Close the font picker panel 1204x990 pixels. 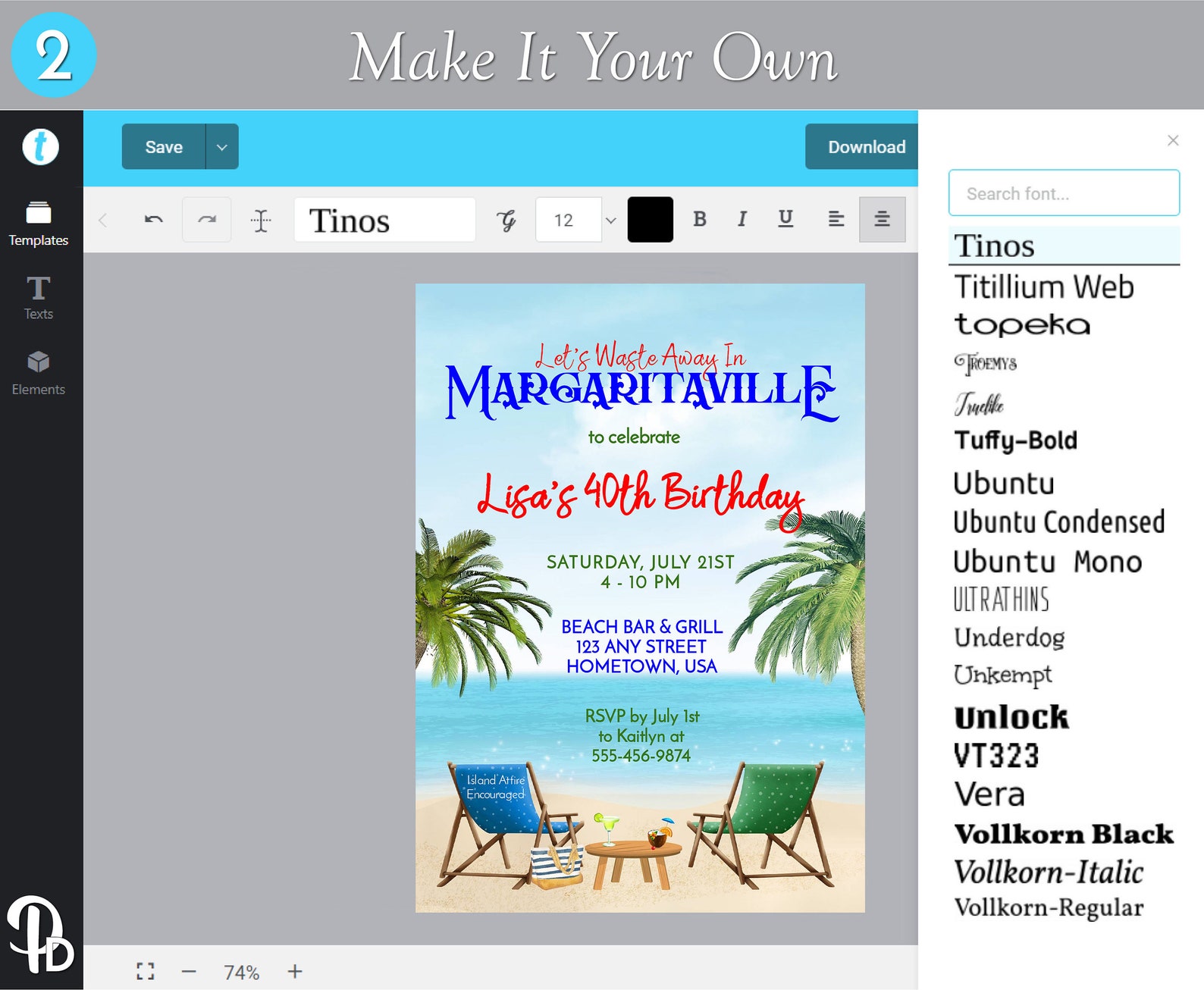[1173, 140]
